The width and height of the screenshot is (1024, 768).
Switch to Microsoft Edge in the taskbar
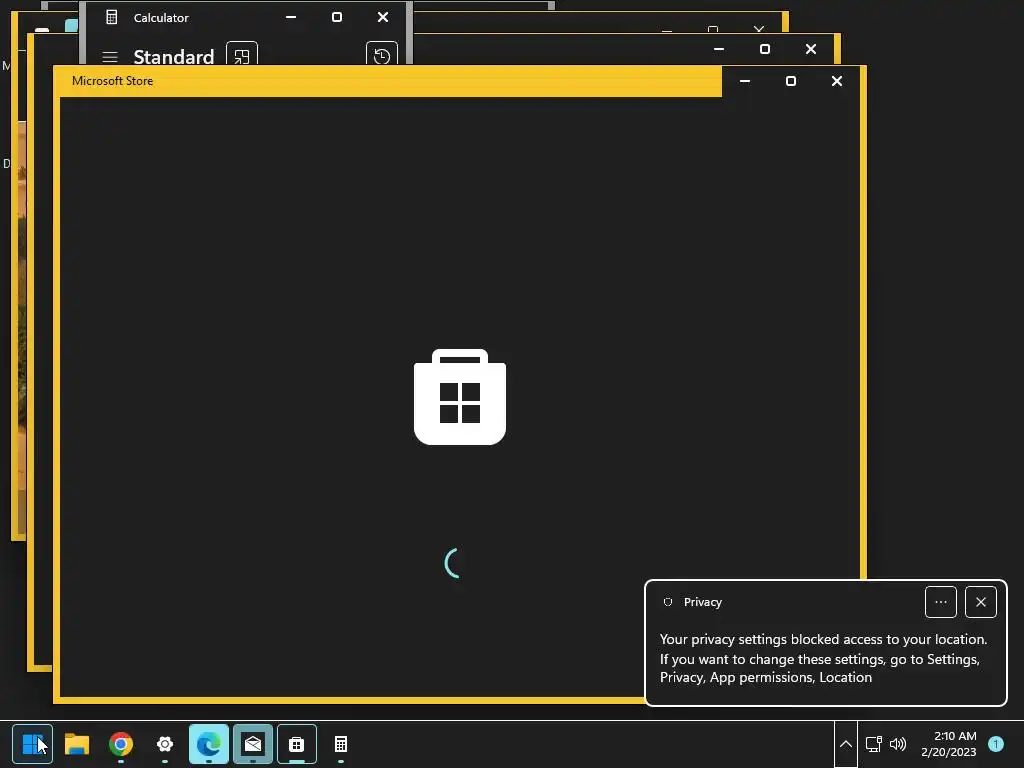[209, 744]
